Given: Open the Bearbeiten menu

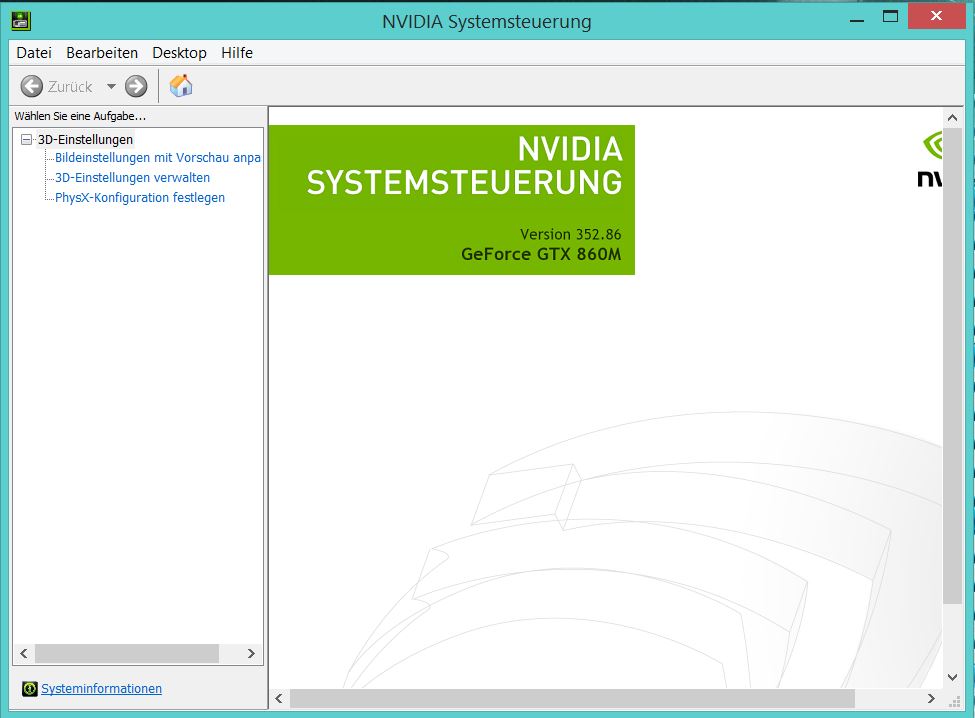Looking at the screenshot, I should tap(102, 53).
